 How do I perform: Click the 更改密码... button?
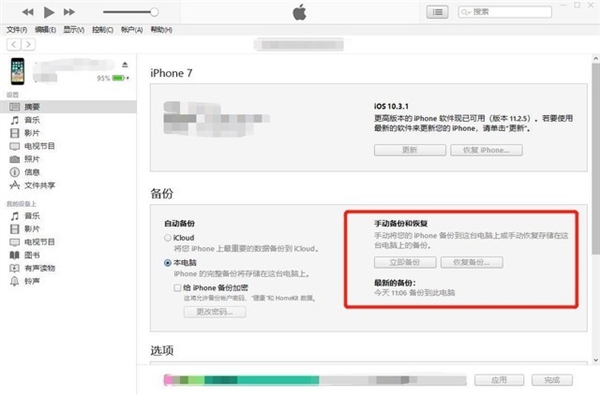point(215,312)
